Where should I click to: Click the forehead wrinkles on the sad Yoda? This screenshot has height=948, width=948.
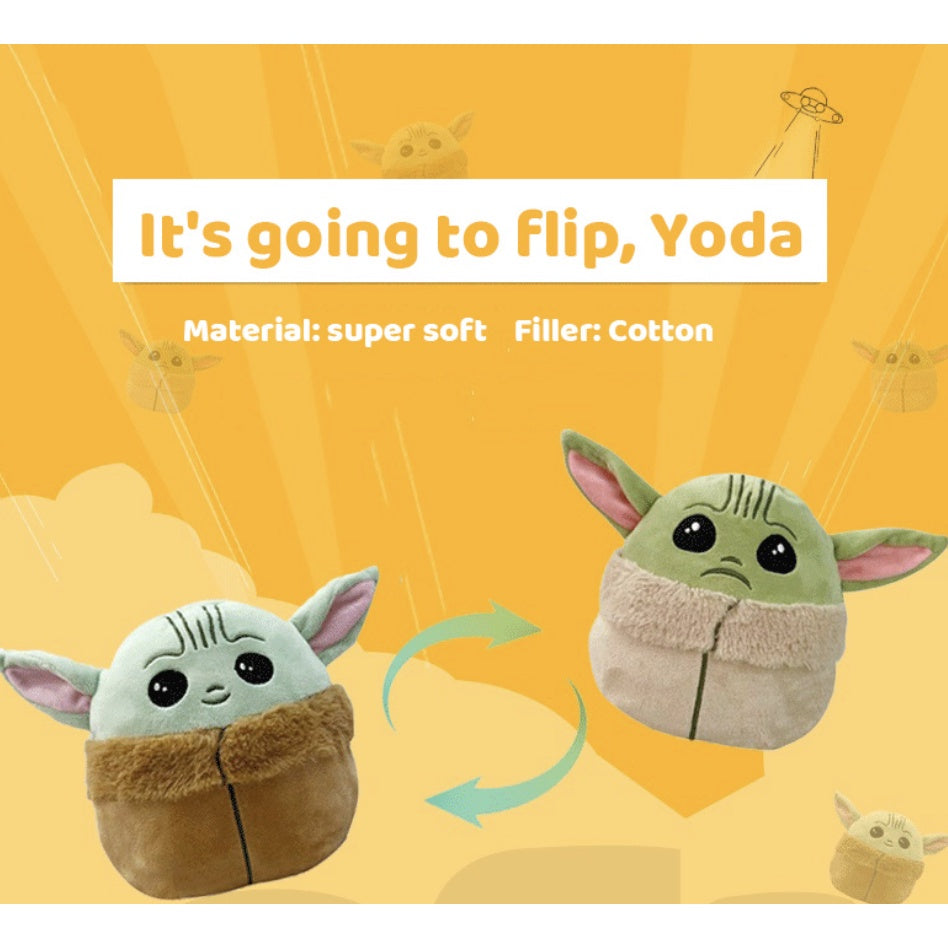pos(750,501)
